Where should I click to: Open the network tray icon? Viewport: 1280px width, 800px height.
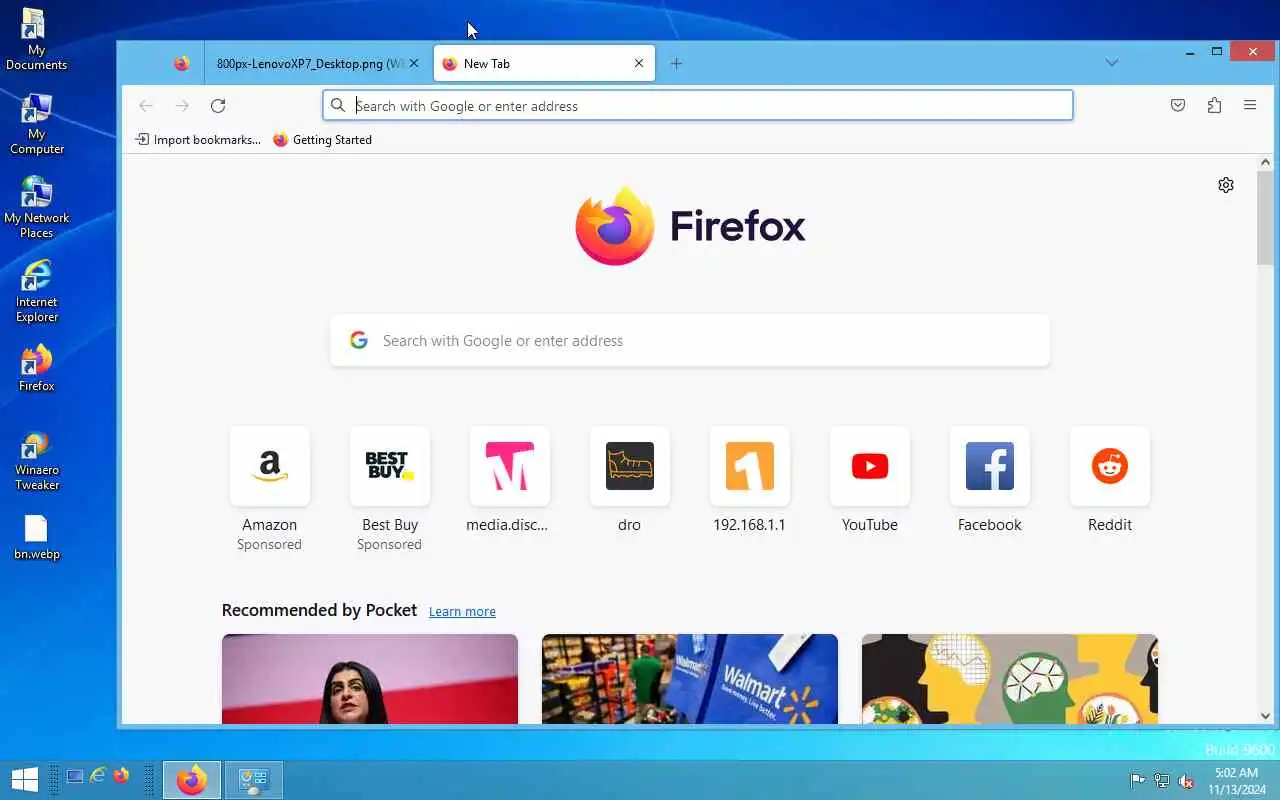coord(1161,780)
